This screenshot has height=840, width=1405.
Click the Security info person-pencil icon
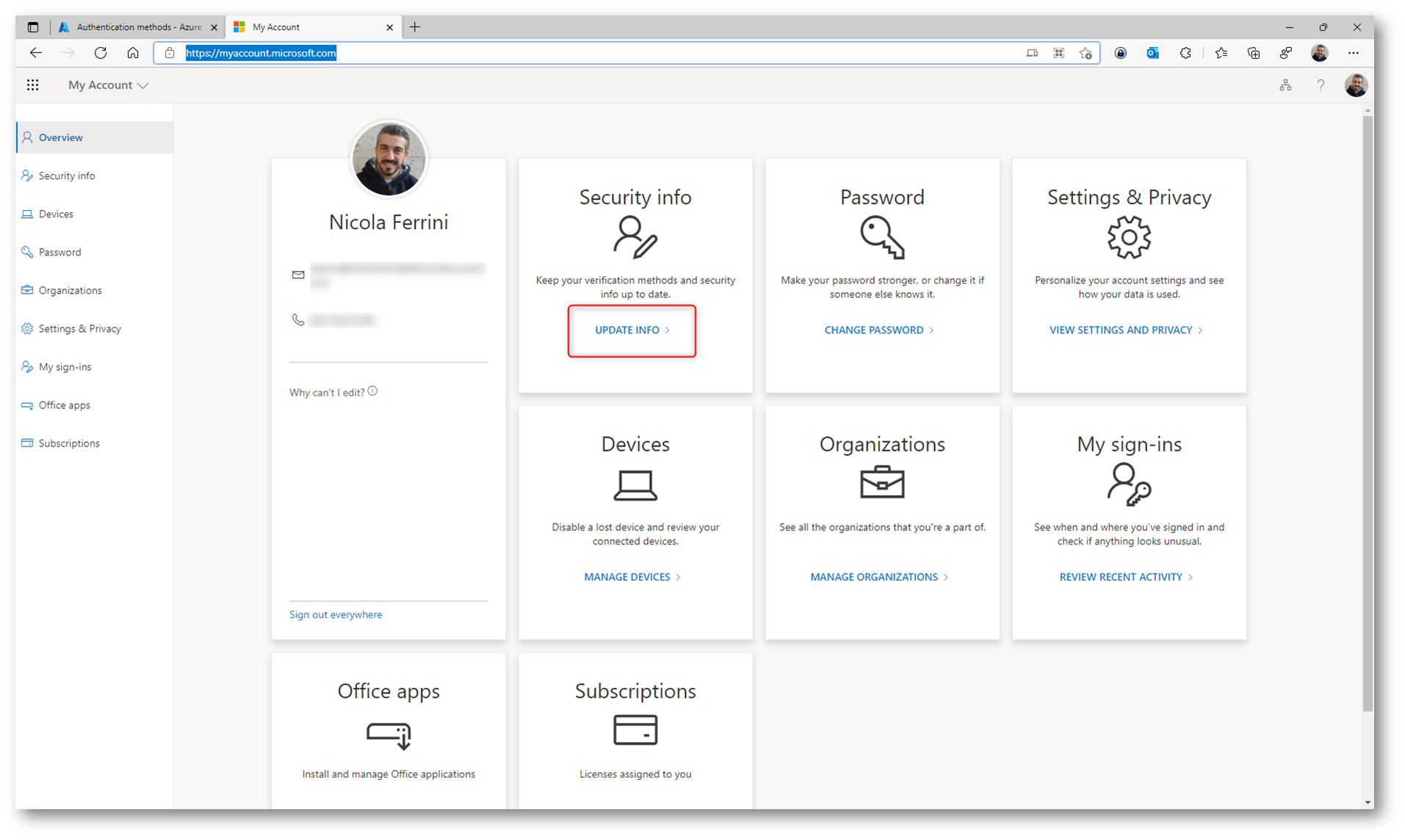(x=635, y=237)
